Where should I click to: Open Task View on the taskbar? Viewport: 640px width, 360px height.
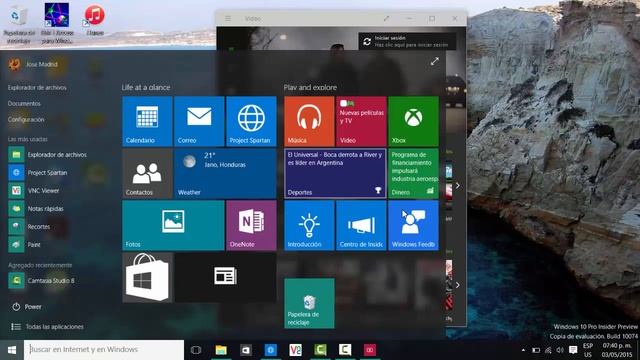pyautogui.click(x=196, y=350)
